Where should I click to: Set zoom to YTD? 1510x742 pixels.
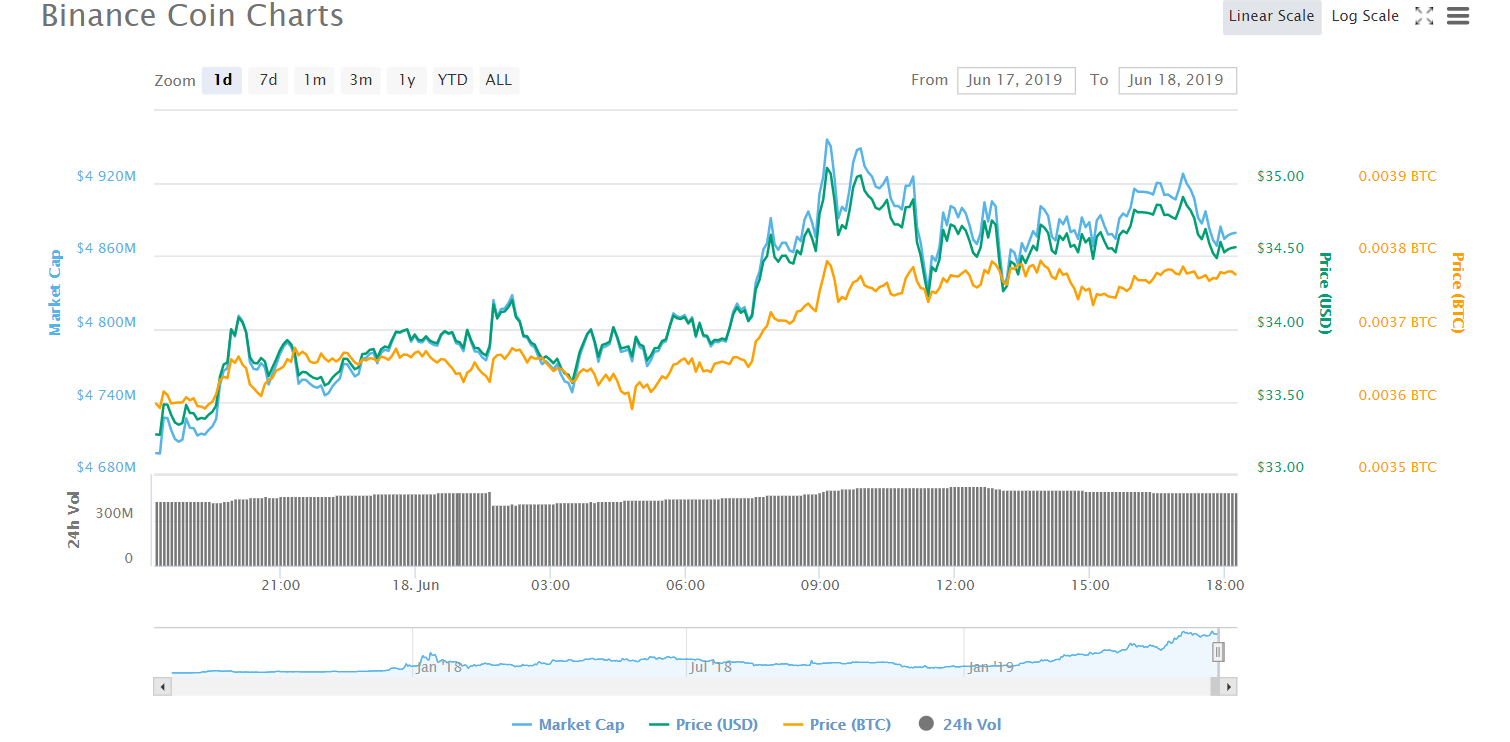point(452,80)
